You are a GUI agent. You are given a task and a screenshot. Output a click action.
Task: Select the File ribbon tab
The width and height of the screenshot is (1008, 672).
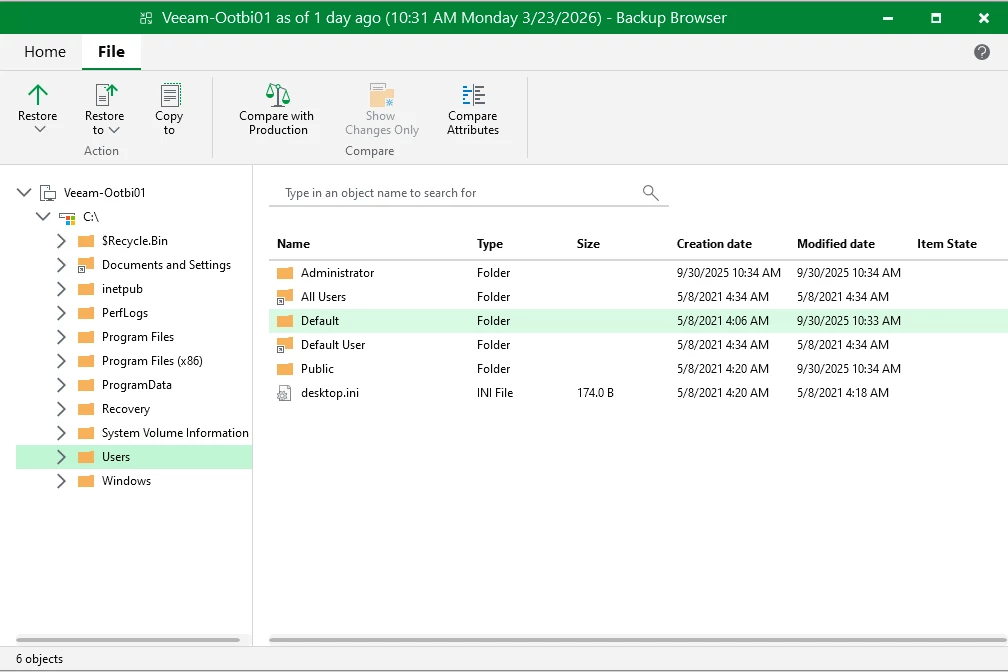tap(111, 52)
